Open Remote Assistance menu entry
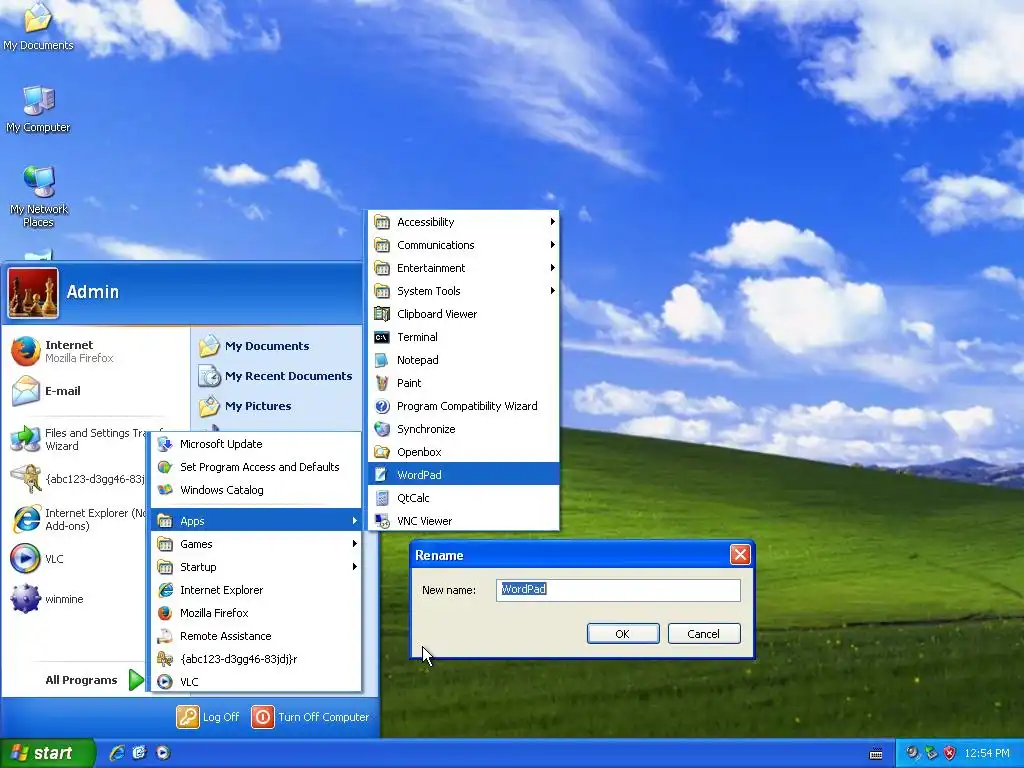 tap(256, 636)
